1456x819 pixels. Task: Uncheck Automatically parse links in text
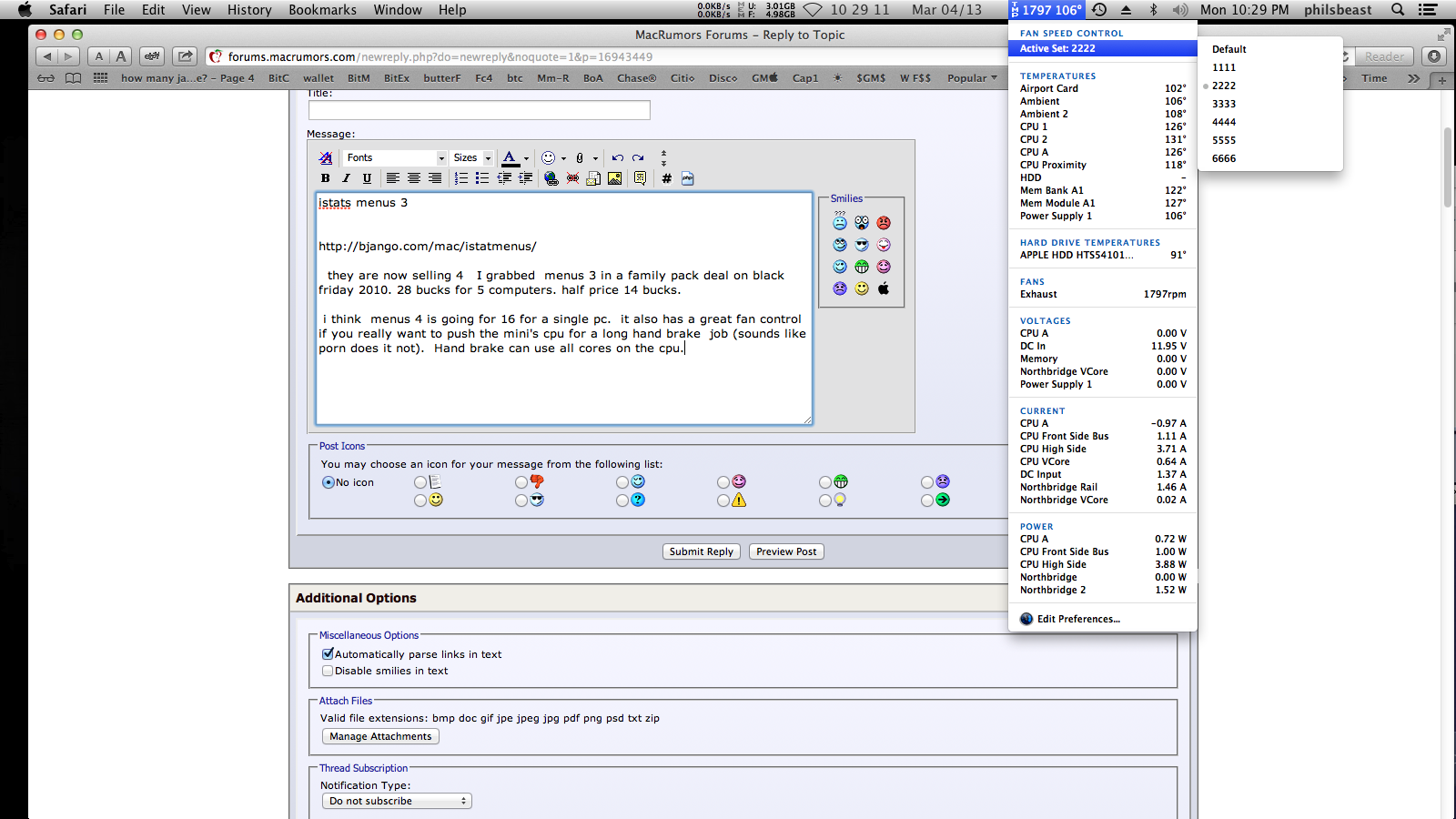tap(328, 654)
